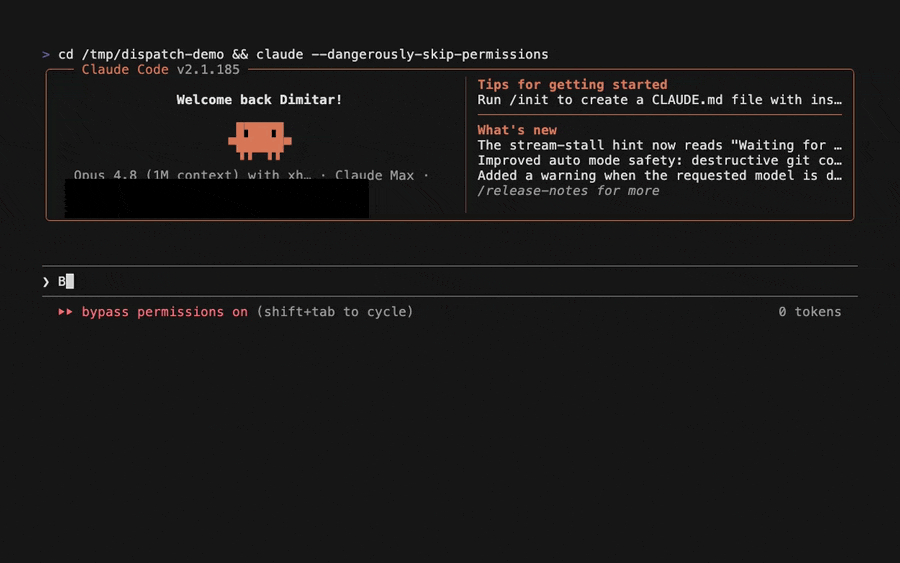Click the 'Claude Code' title label
This screenshot has width=900, height=563.
[x=125, y=69]
